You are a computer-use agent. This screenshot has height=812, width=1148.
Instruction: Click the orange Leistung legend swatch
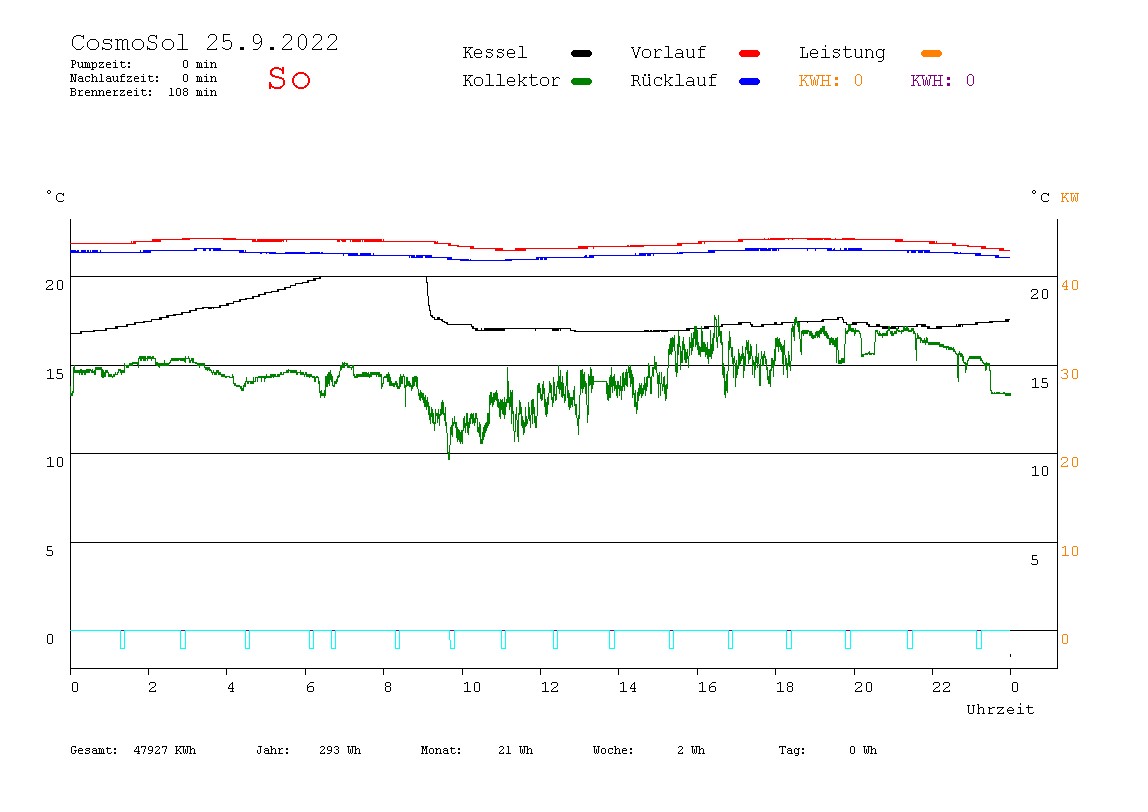[931, 53]
